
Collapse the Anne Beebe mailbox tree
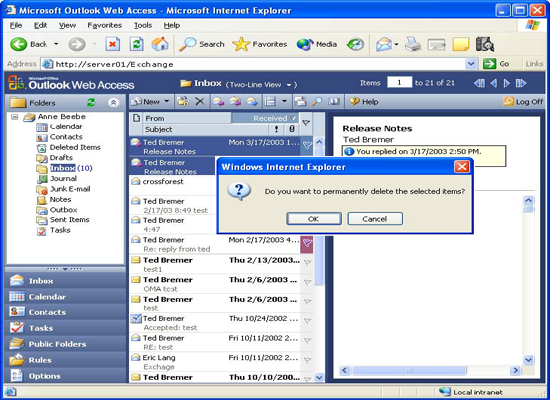[x=14, y=117]
